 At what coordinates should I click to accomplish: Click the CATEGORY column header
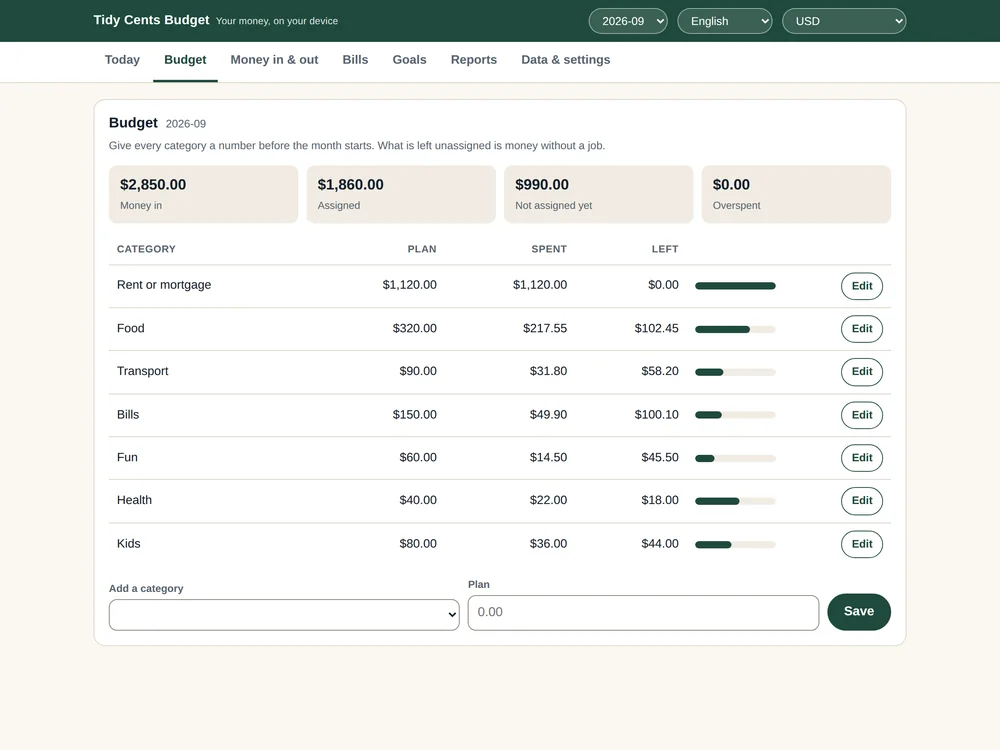[x=146, y=249]
